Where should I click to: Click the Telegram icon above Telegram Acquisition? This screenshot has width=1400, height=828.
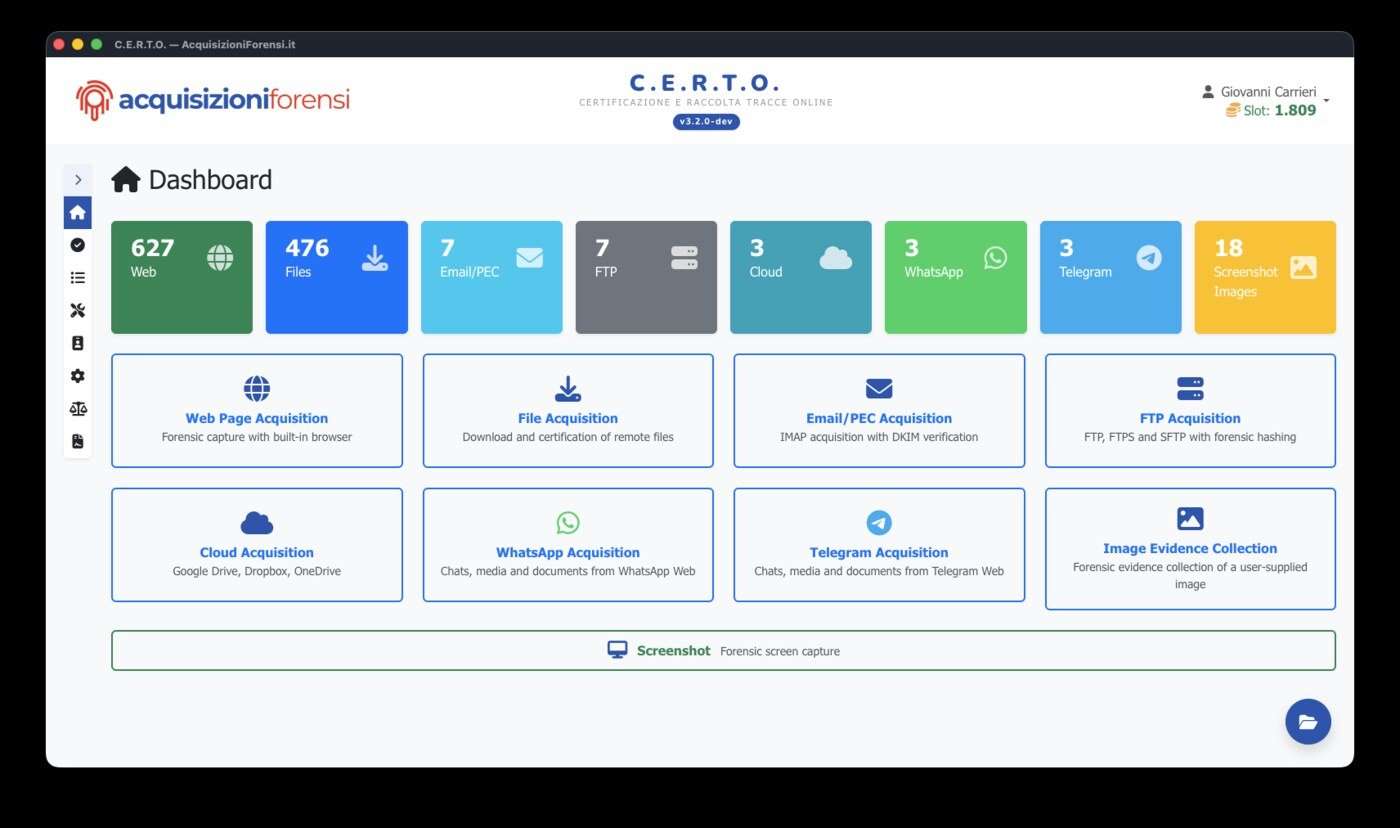[x=879, y=523]
